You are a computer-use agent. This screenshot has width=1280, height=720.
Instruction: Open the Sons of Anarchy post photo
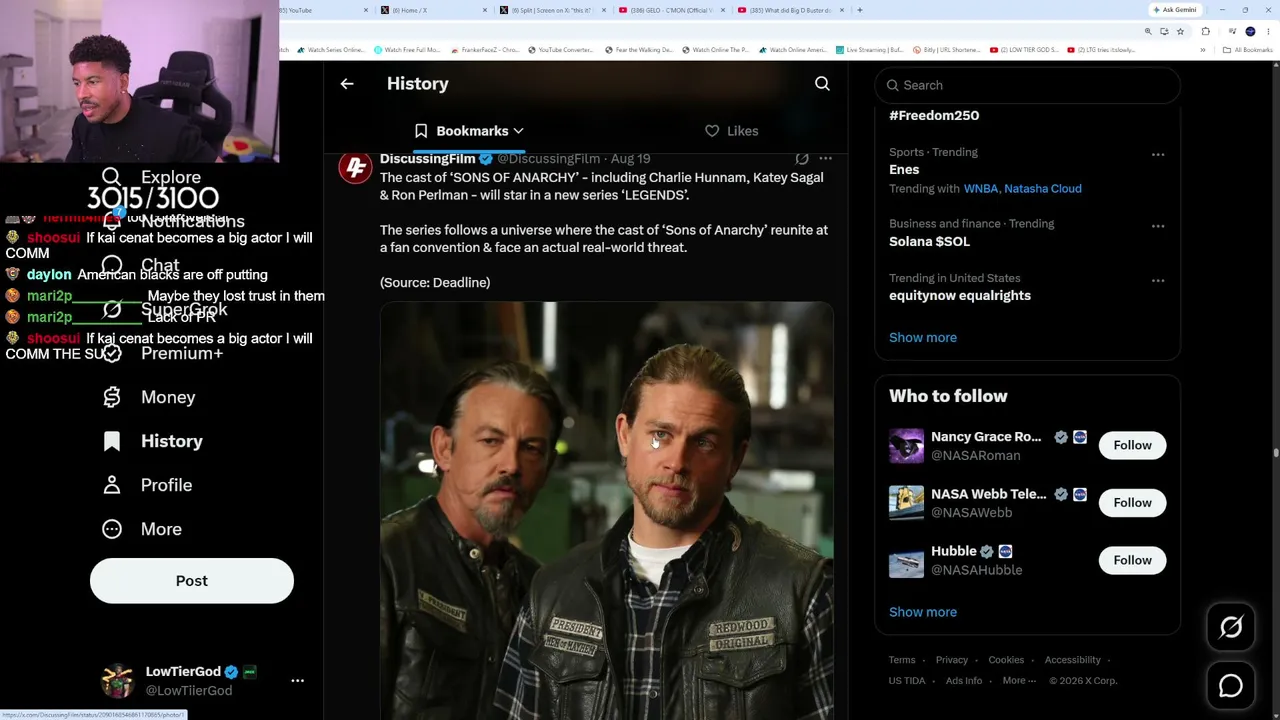tap(607, 510)
